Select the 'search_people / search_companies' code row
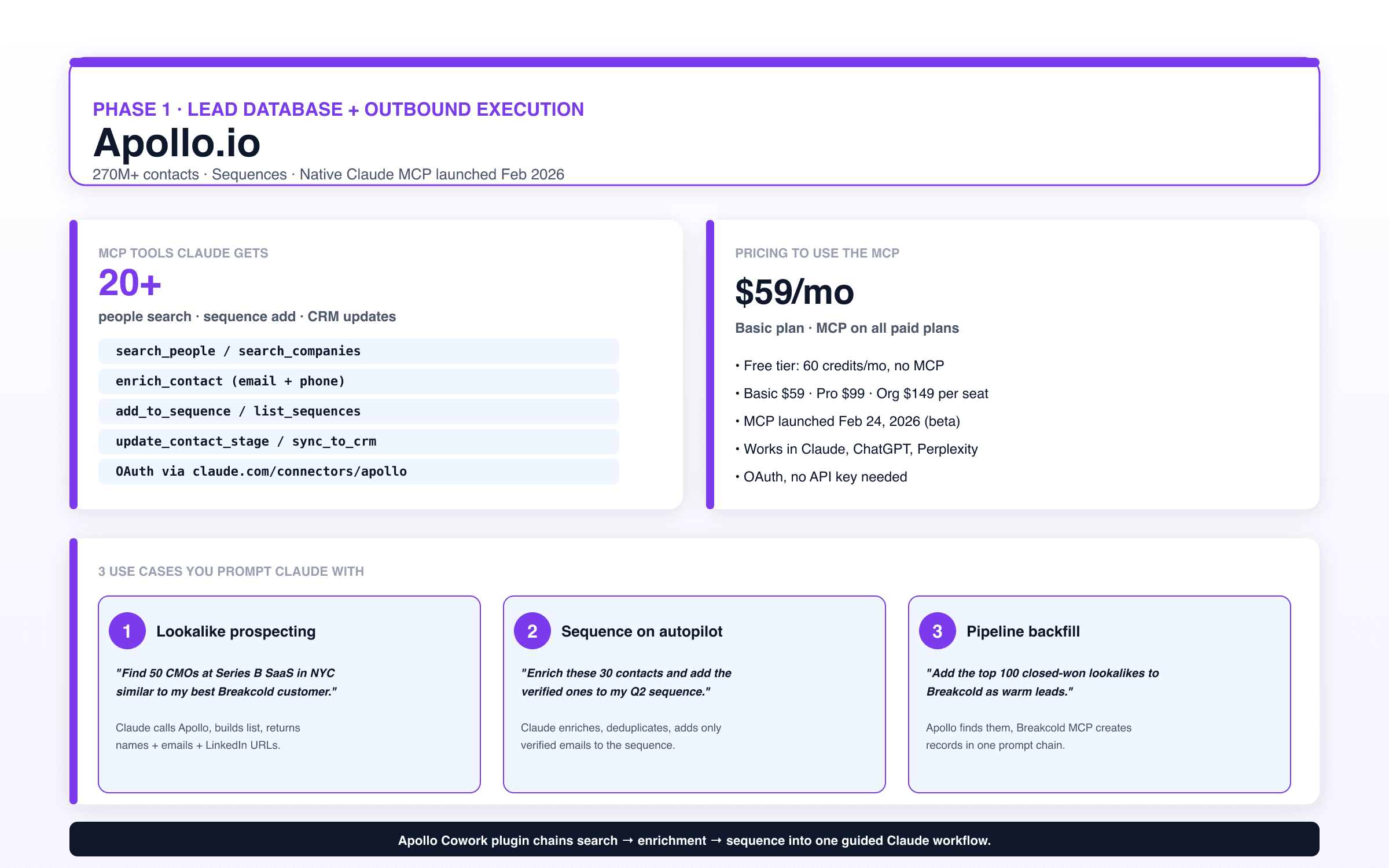This screenshot has height=868, width=1389. pyautogui.click(x=359, y=351)
